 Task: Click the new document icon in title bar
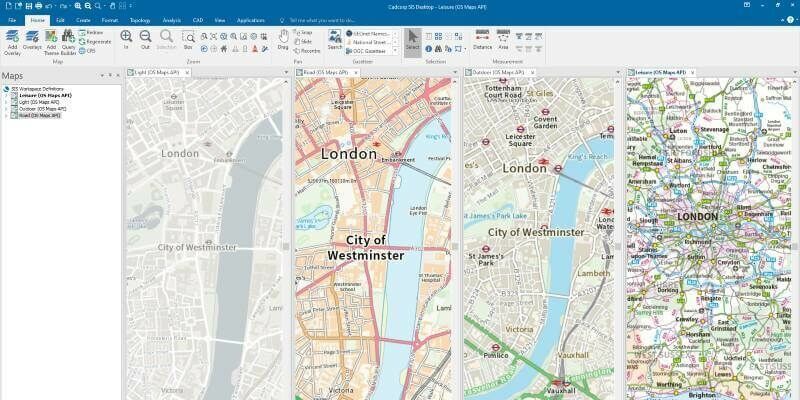click(x=8, y=6)
